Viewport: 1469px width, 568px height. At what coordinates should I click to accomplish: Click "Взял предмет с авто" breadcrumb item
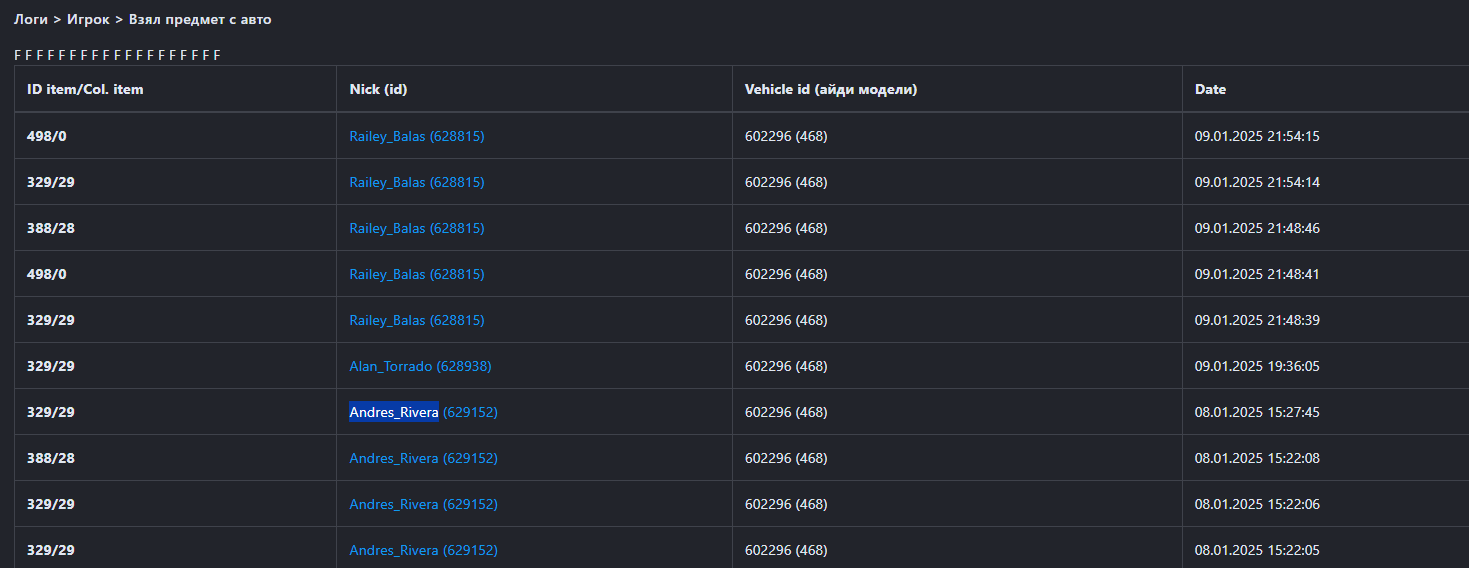coord(200,19)
